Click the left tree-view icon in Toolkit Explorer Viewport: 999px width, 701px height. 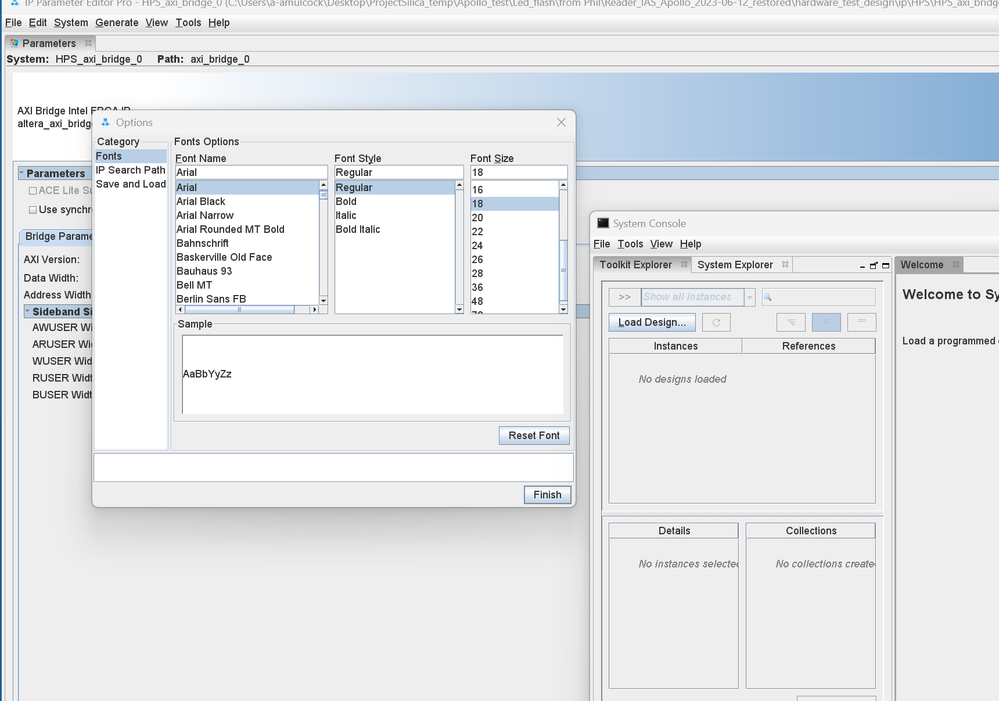tap(791, 322)
